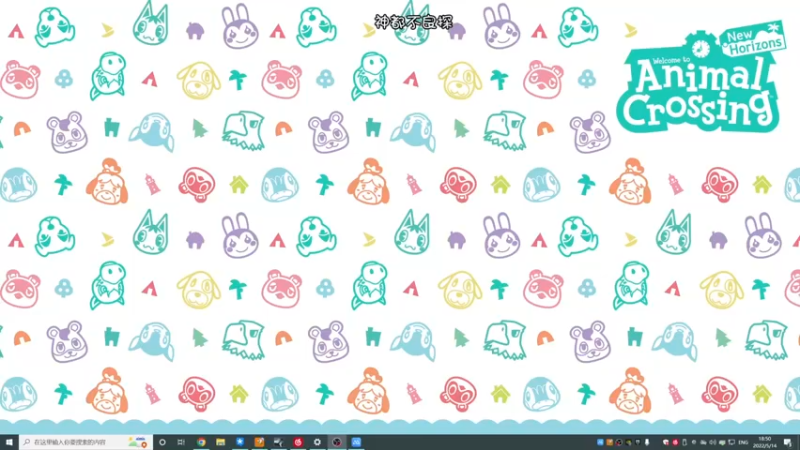This screenshot has width=800, height=450.
Task: Open the Windows Start menu
Action: pyautogui.click(x=9, y=442)
